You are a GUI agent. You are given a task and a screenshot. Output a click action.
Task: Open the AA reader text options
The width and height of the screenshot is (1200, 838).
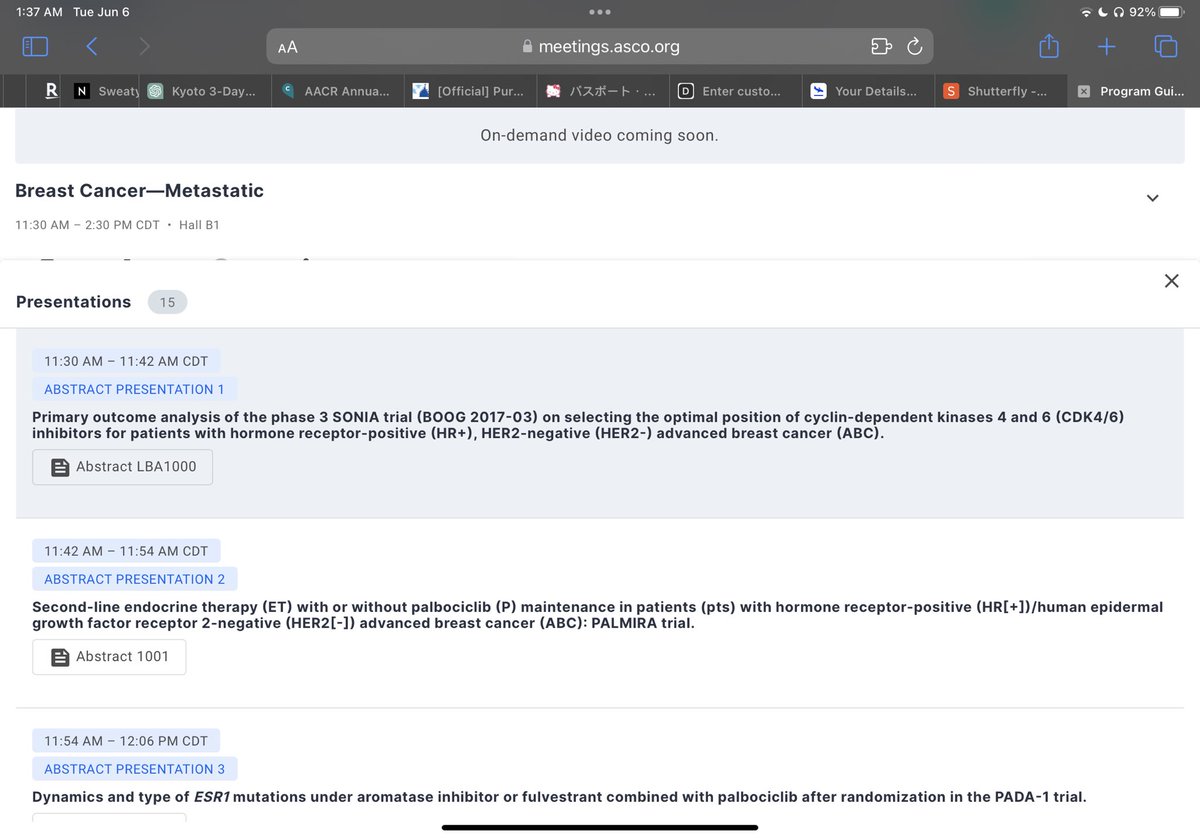288,47
